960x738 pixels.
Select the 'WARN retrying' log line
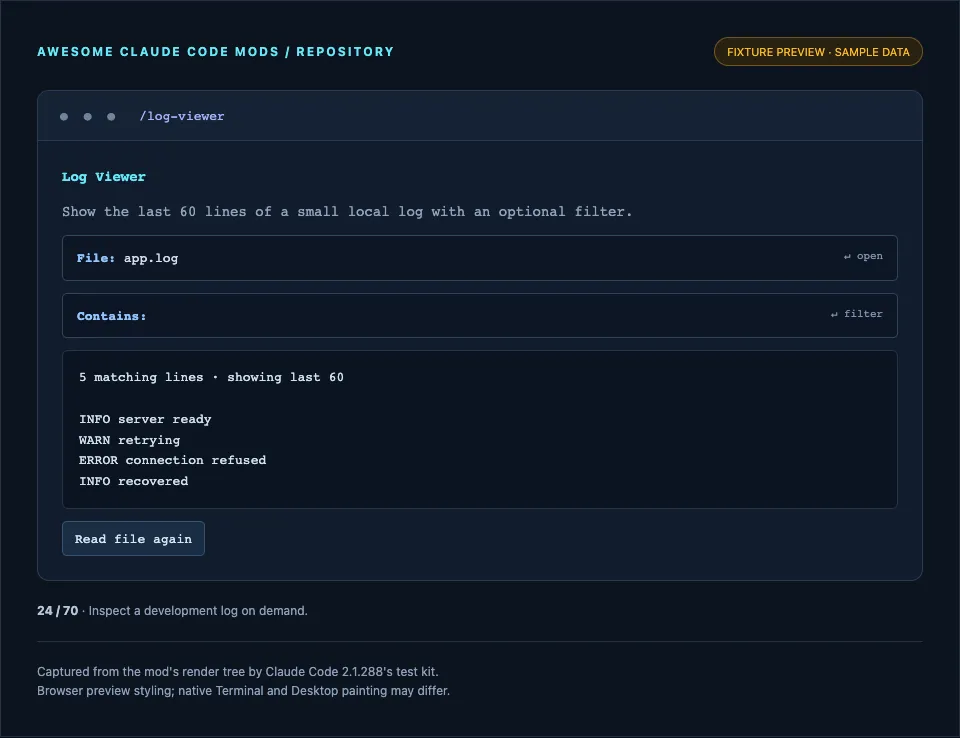pyautogui.click(x=129, y=440)
